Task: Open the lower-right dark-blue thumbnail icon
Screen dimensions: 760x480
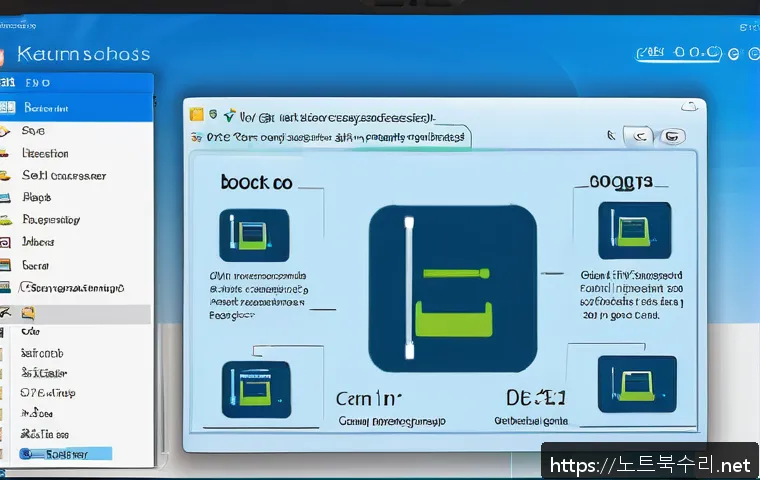Action: click(x=637, y=384)
